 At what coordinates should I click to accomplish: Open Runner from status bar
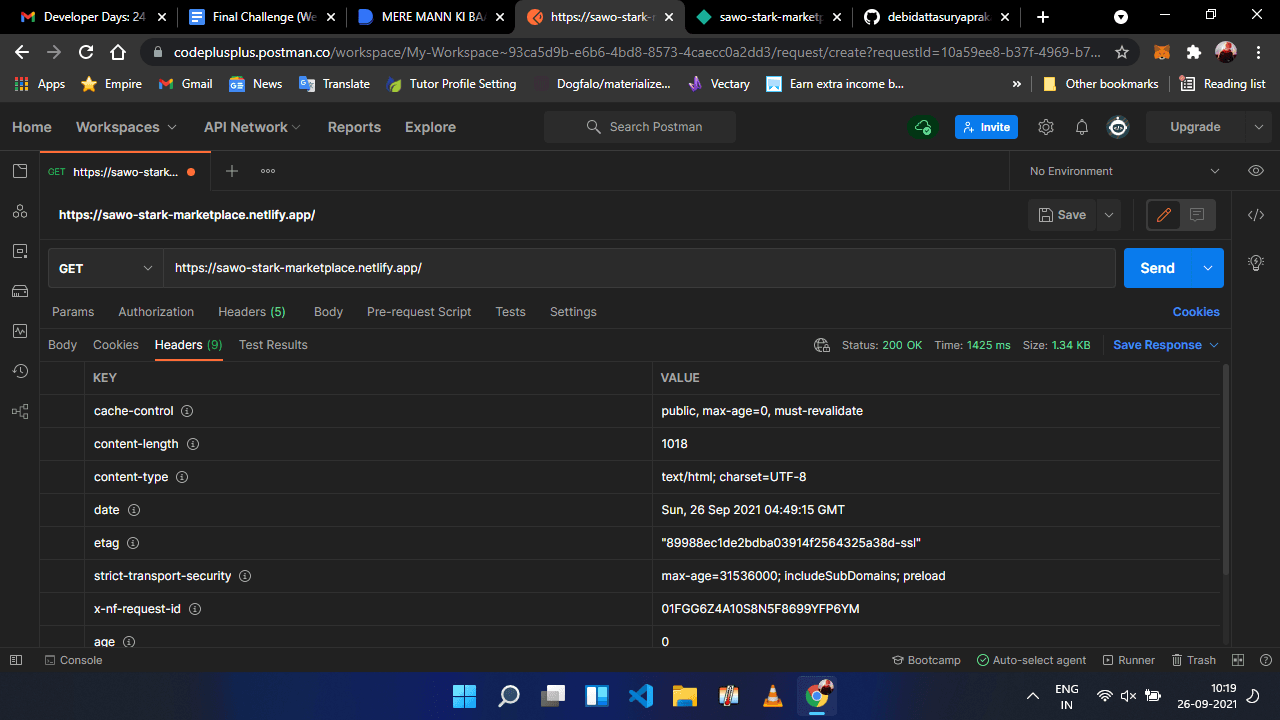[x=1128, y=660]
